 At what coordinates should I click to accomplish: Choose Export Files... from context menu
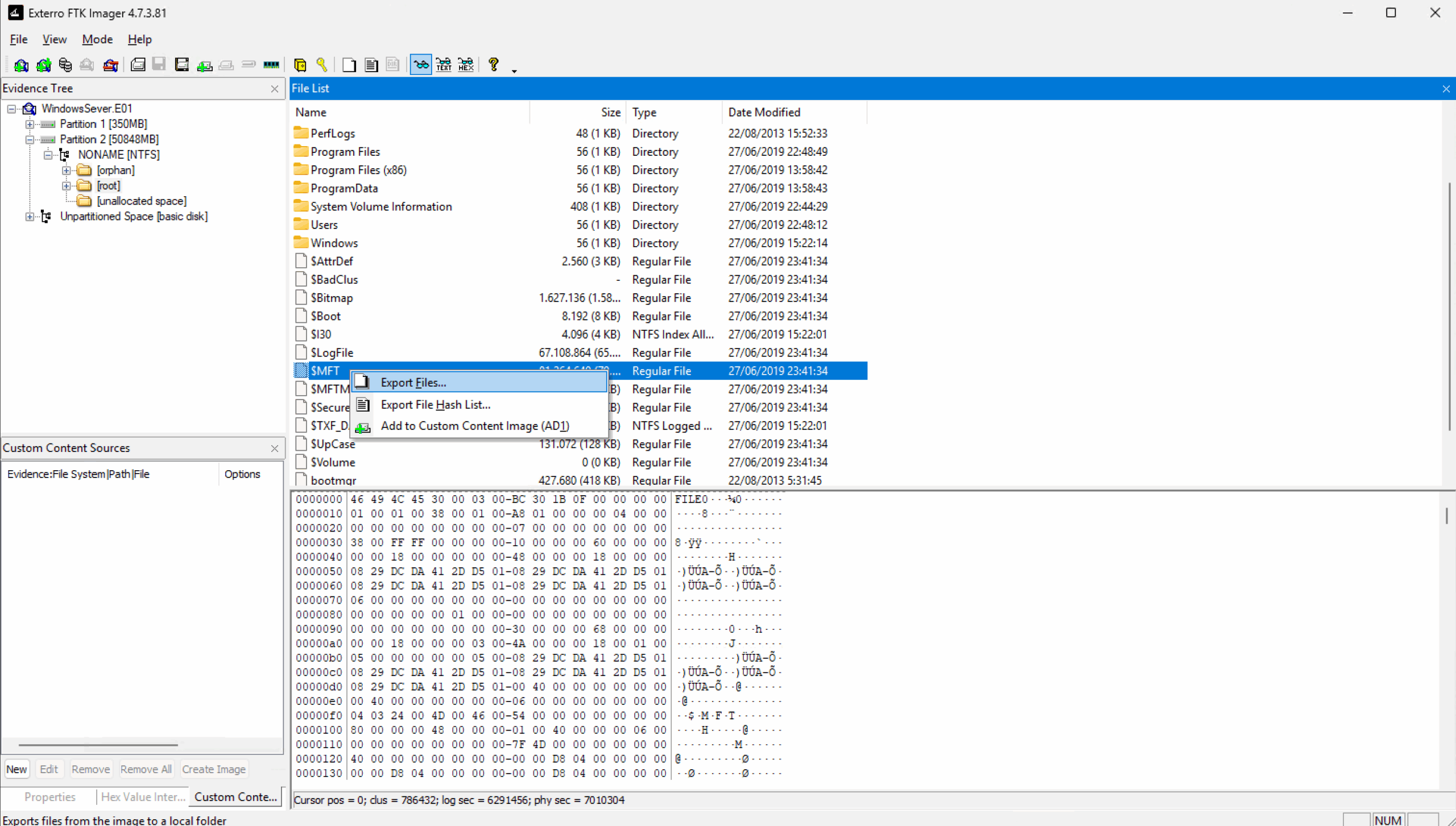[x=479, y=383]
